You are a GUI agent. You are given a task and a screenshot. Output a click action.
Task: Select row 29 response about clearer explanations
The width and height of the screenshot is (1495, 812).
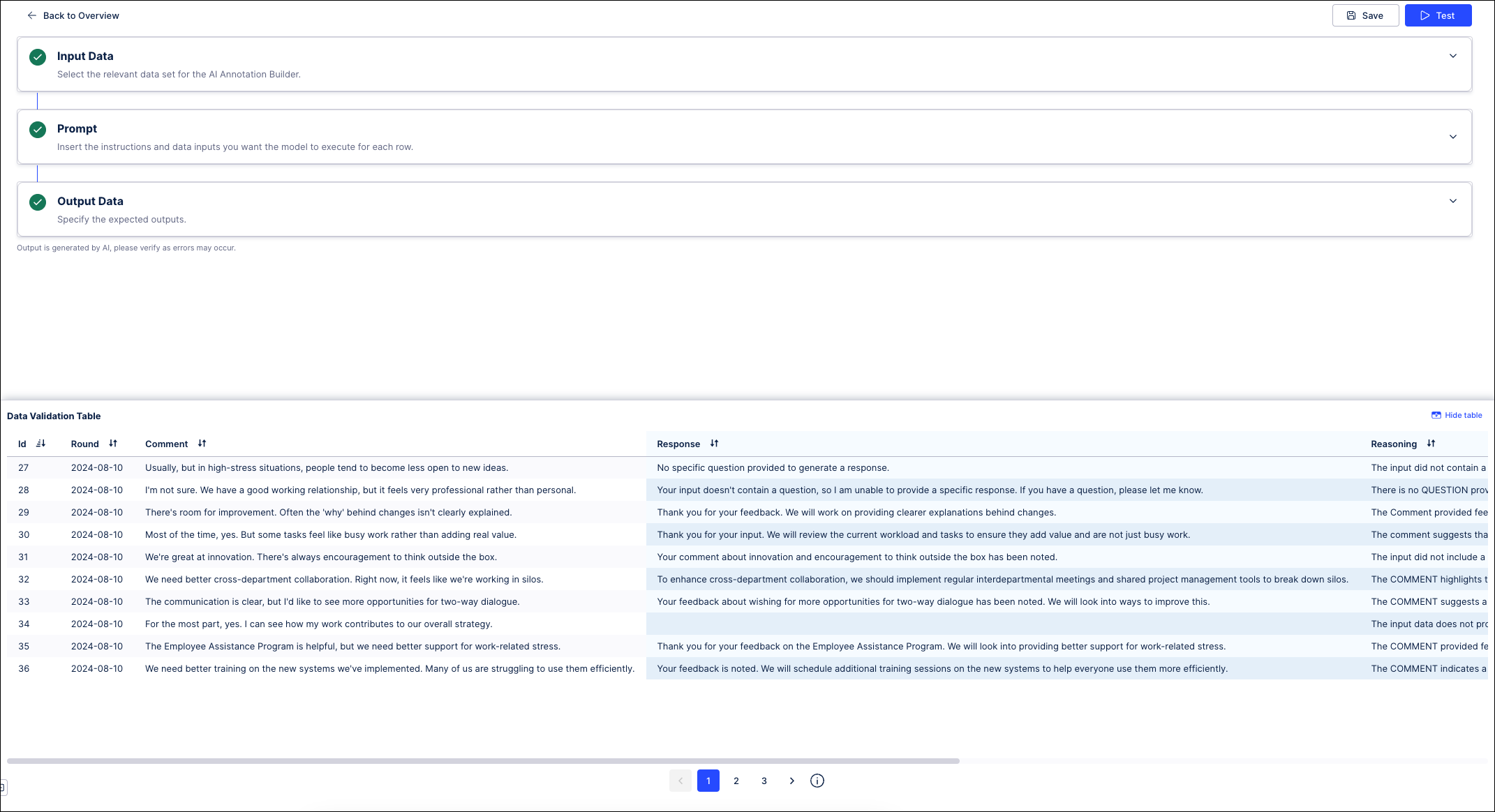pos(856,512)
